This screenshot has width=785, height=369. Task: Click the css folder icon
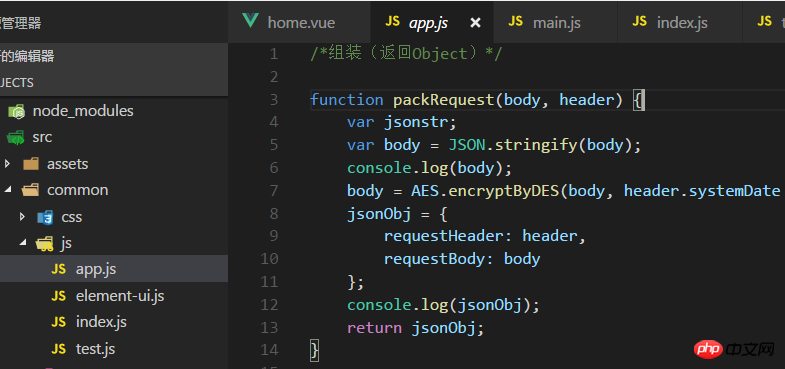point(46,217)
